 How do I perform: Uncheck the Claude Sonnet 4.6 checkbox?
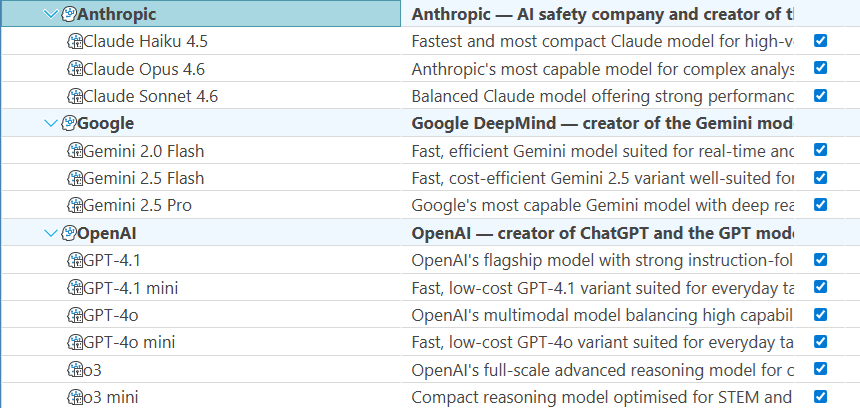[x=821, y=95]
